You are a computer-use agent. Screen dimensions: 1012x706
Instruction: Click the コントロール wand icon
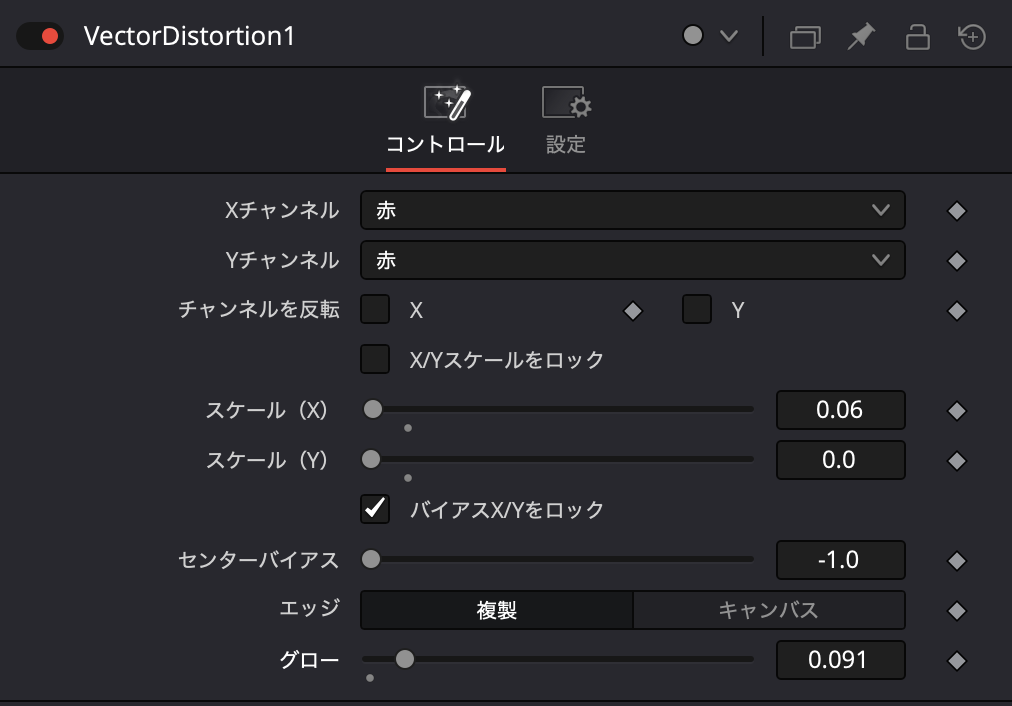point(447,103)
